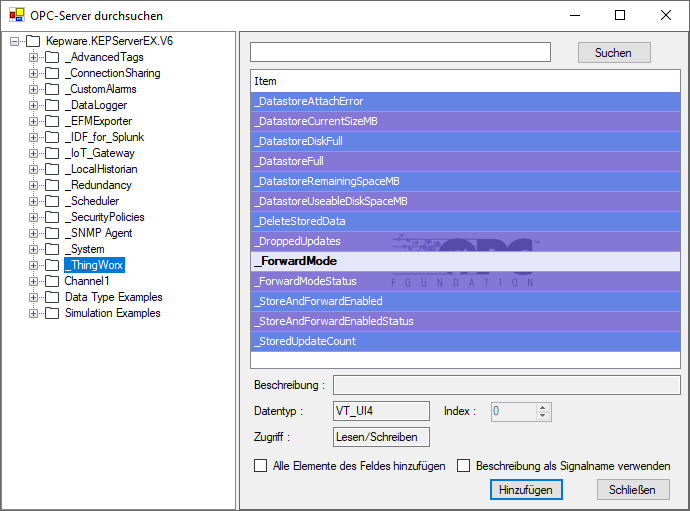Click the Beschreibung text field
Screen dimensions: 690x511
pyautogui.click(x=506, y=385)
